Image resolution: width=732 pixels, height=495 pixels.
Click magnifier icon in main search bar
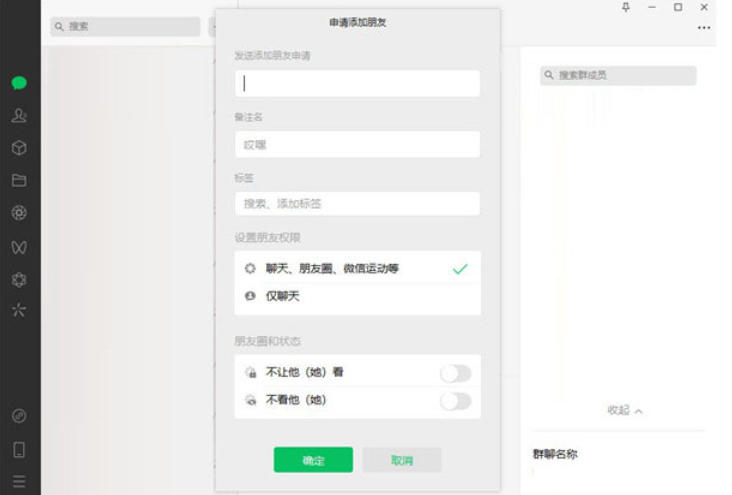tap(59, 27)
